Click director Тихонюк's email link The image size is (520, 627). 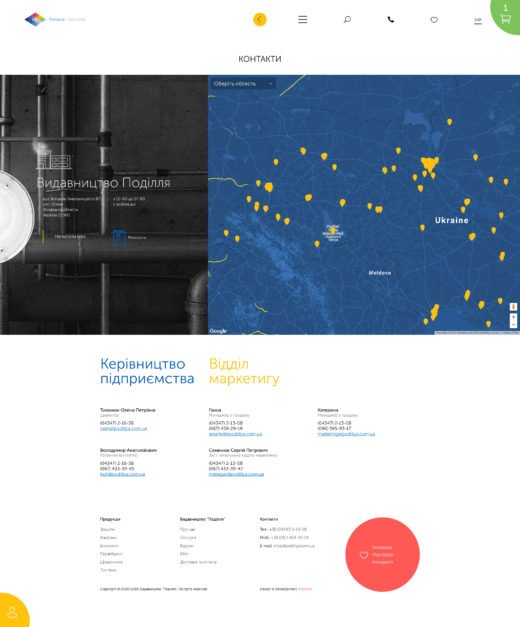(x=124, y=428)
